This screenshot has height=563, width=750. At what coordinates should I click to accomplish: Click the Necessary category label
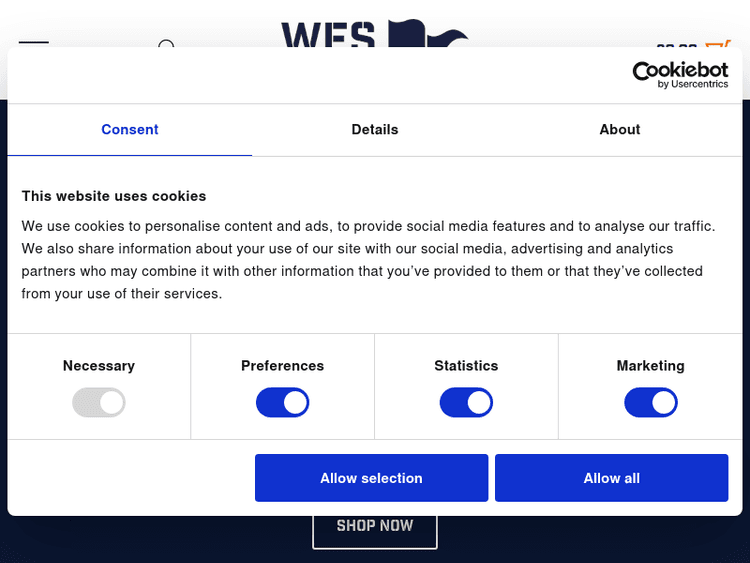[99, 366]
